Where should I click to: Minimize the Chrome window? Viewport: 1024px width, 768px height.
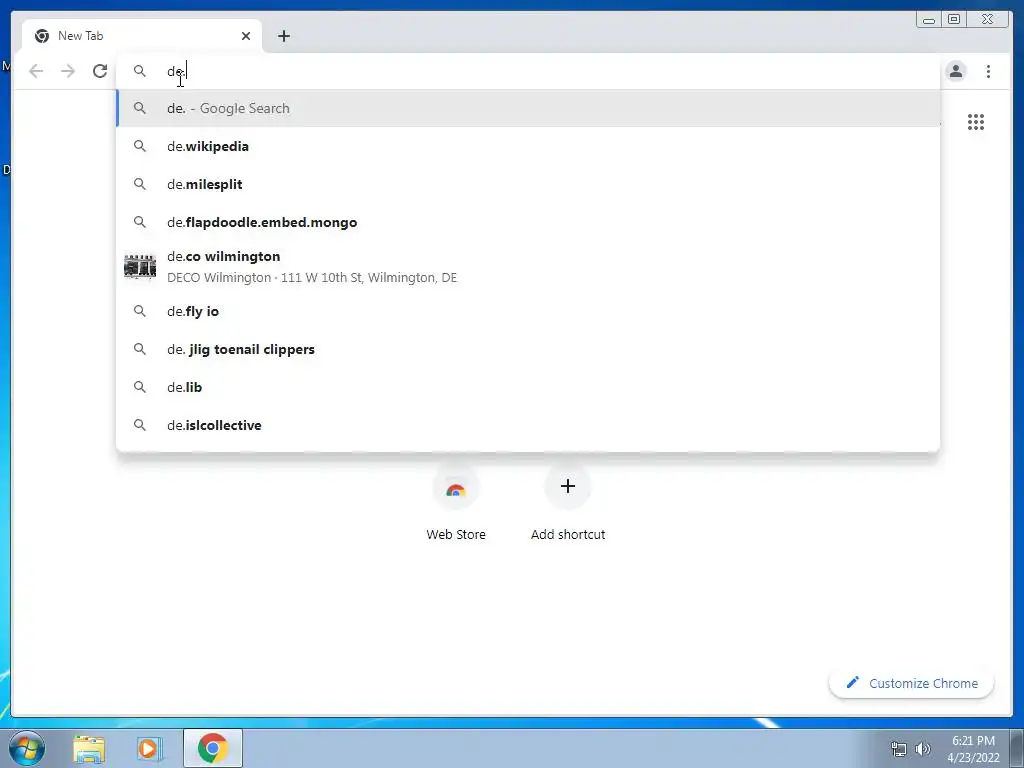click(x=929, y=20)
